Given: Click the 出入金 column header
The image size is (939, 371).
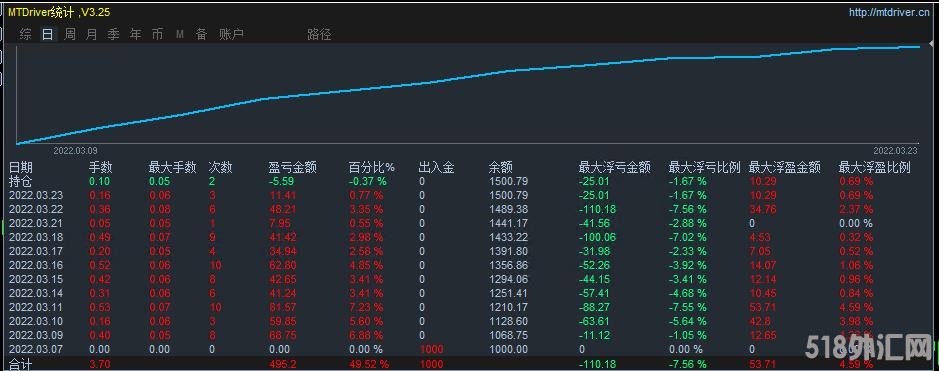Looking at the screenshot, I should tap(437, 168).
